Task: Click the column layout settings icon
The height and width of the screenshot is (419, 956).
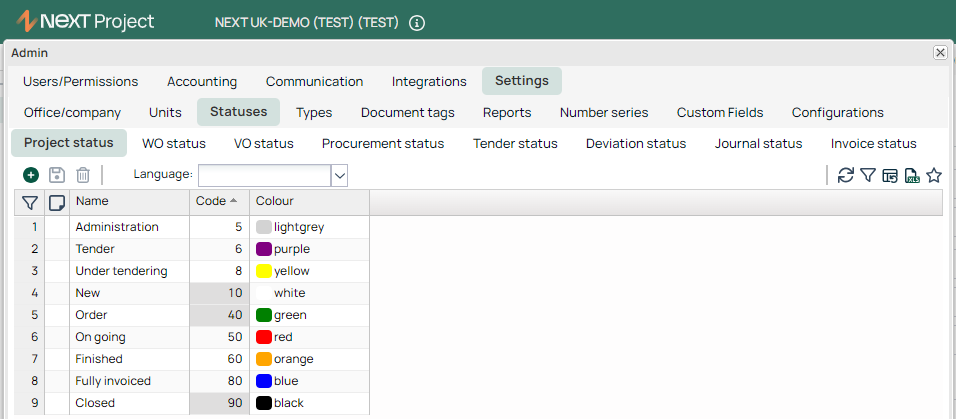Action: pos(890,176)
